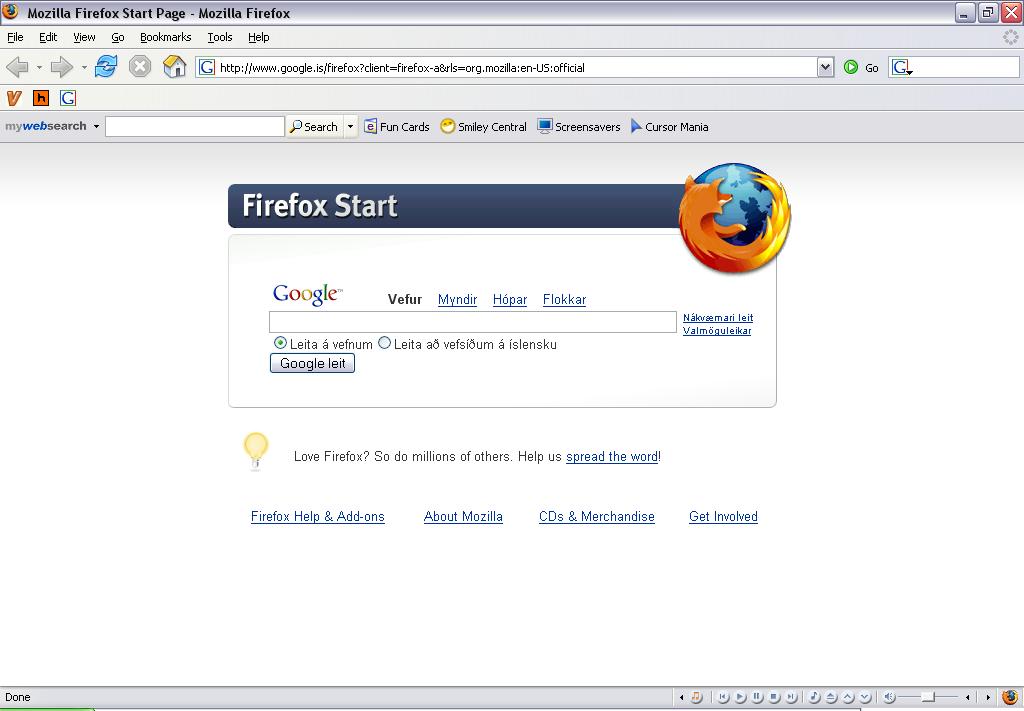Mute the player with speaker icon
This screenshot has height=711, width=1024.
(x=889, y=697)
